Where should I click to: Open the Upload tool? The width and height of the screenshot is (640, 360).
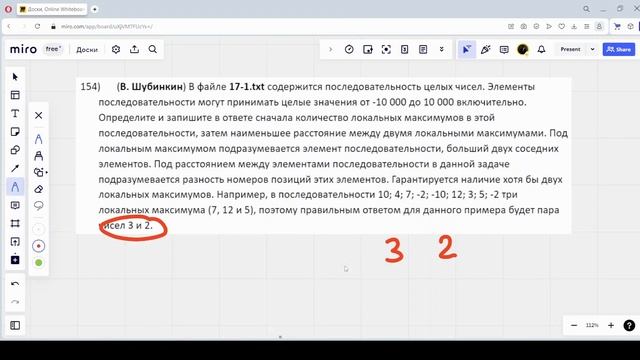point(15,242)
